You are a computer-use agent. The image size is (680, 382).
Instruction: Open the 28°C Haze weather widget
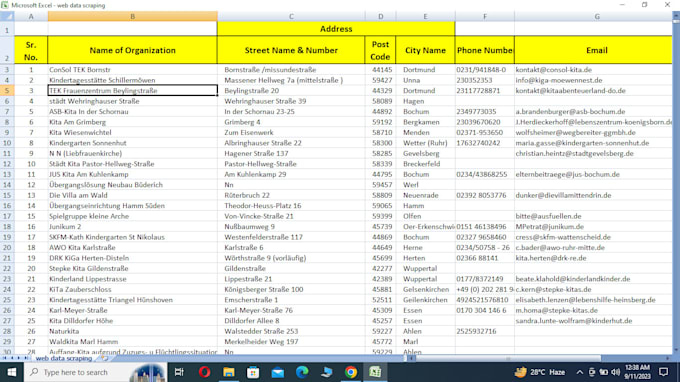540,372
